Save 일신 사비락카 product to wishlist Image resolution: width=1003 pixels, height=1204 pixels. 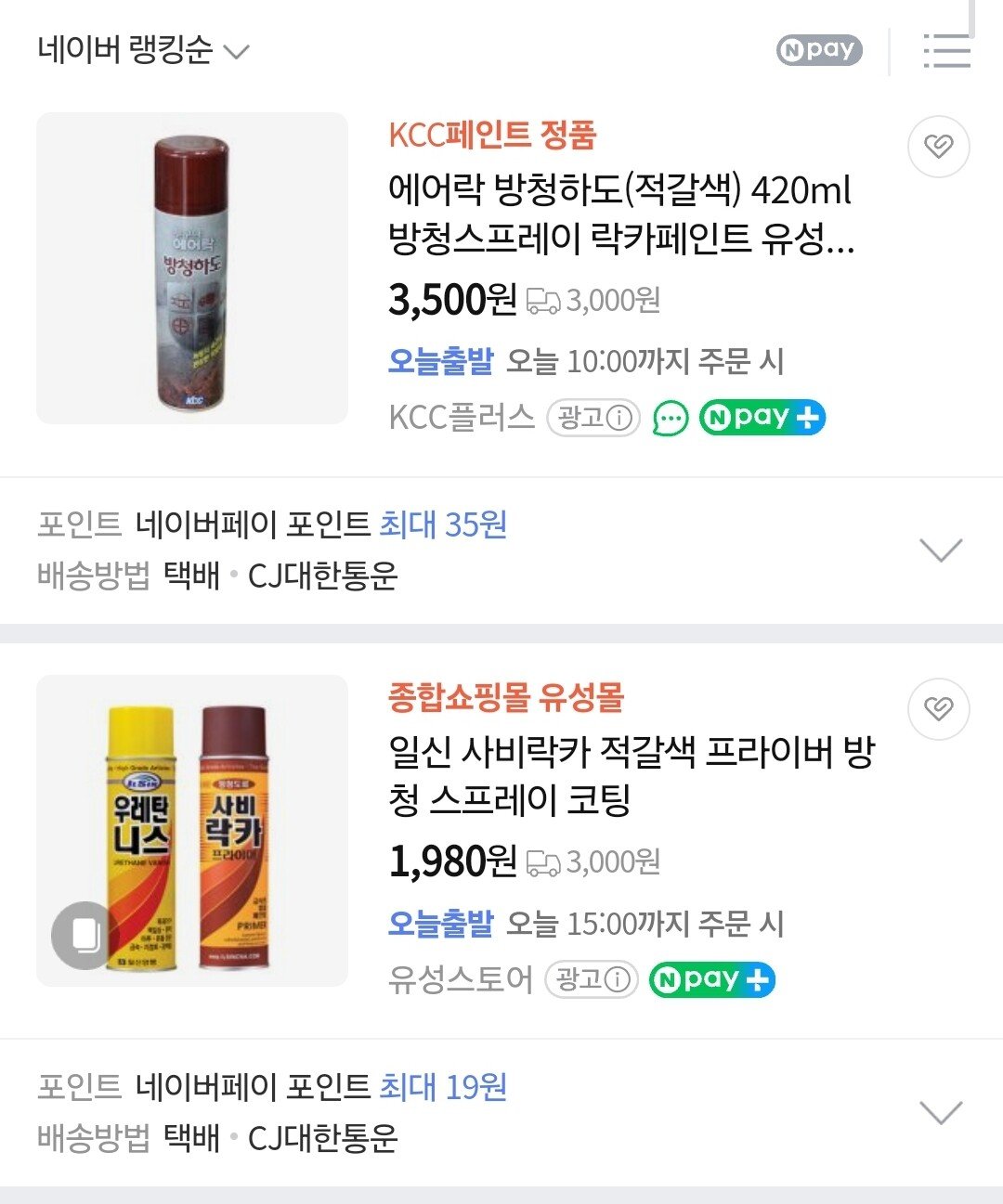click(x=938, y=708)
